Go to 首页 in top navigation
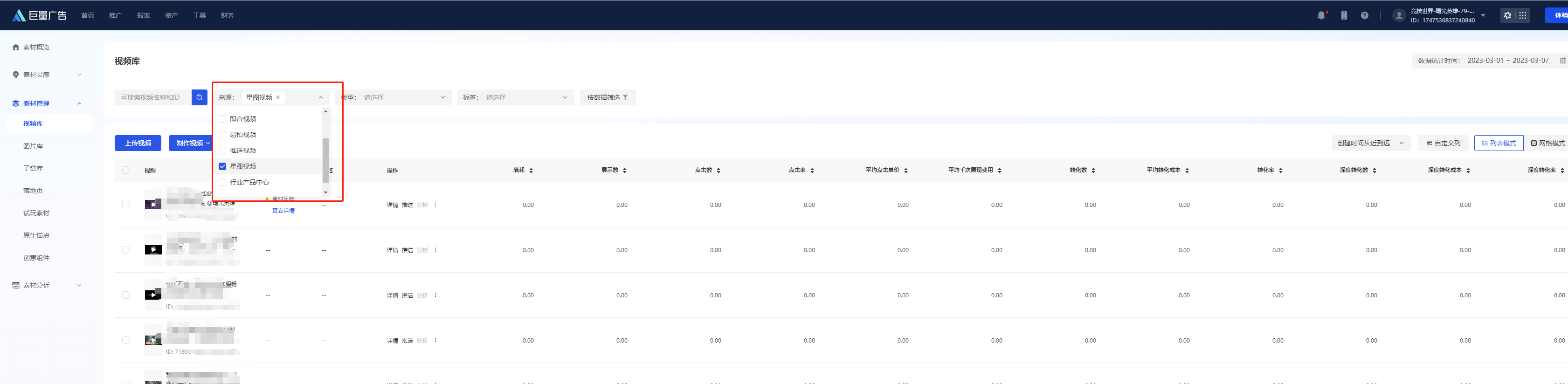1568x384 pixels. click(88, 15)
